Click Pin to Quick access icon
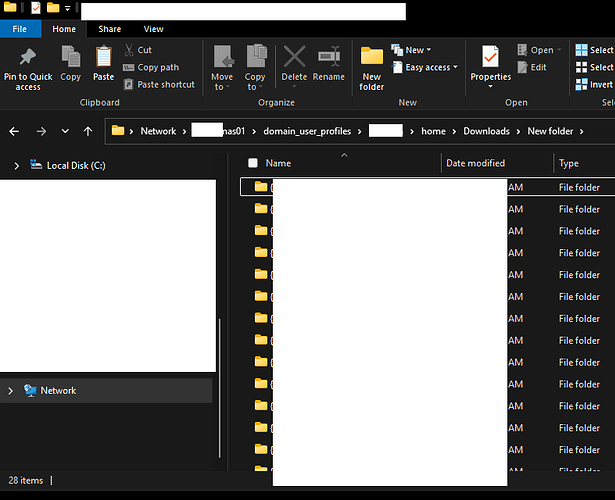This screenshot has height=500, width=615. (x=27, y=58)
